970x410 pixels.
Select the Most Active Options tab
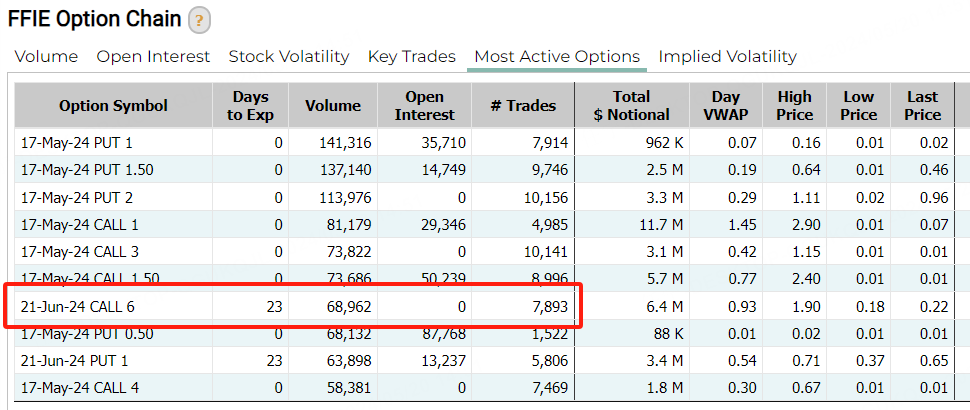pyautogui.click(x=557, y=57)
